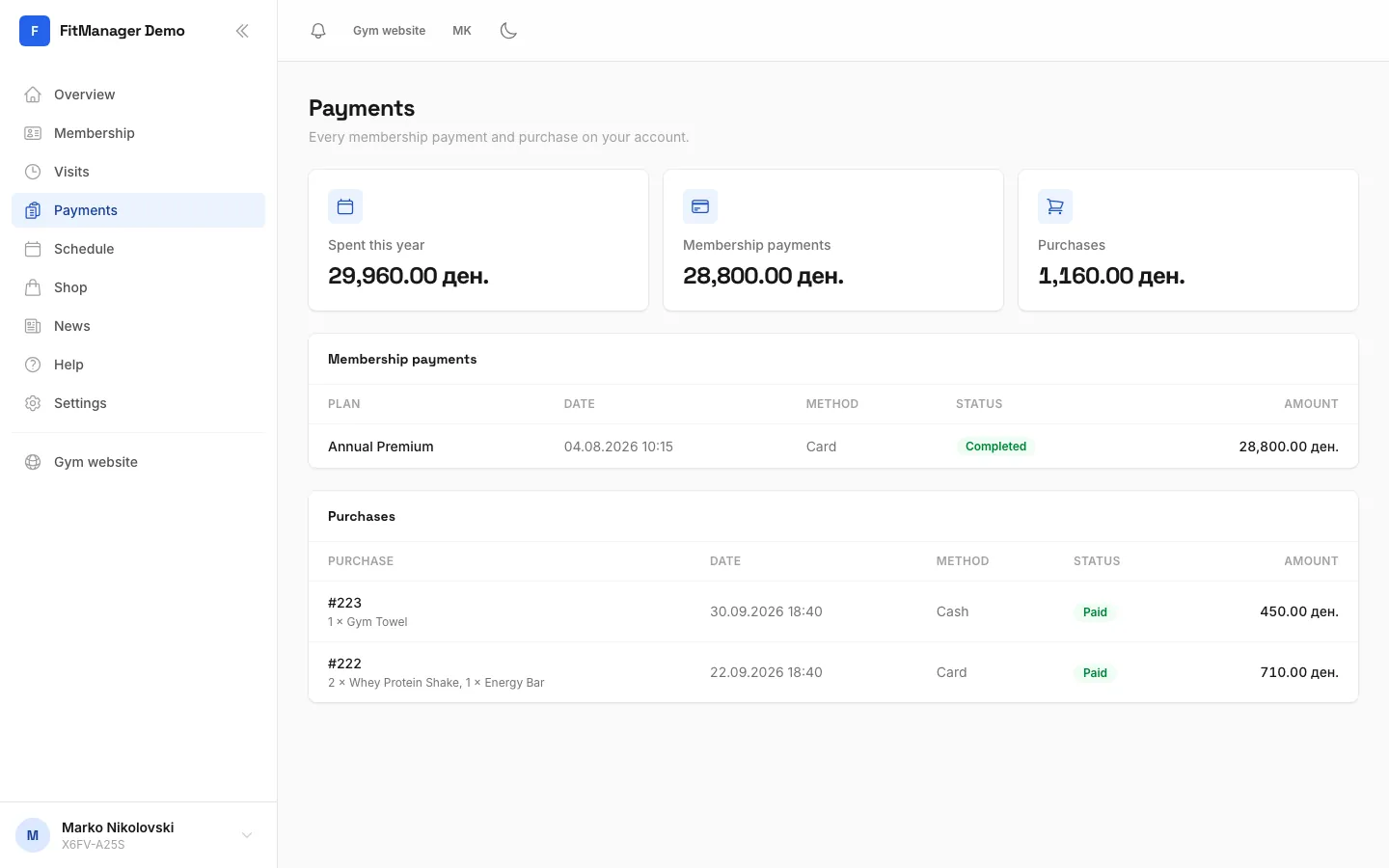Click the date 30.09.2026 18:40
Viewport: 1389px width, 868px height.
(766, 611)
